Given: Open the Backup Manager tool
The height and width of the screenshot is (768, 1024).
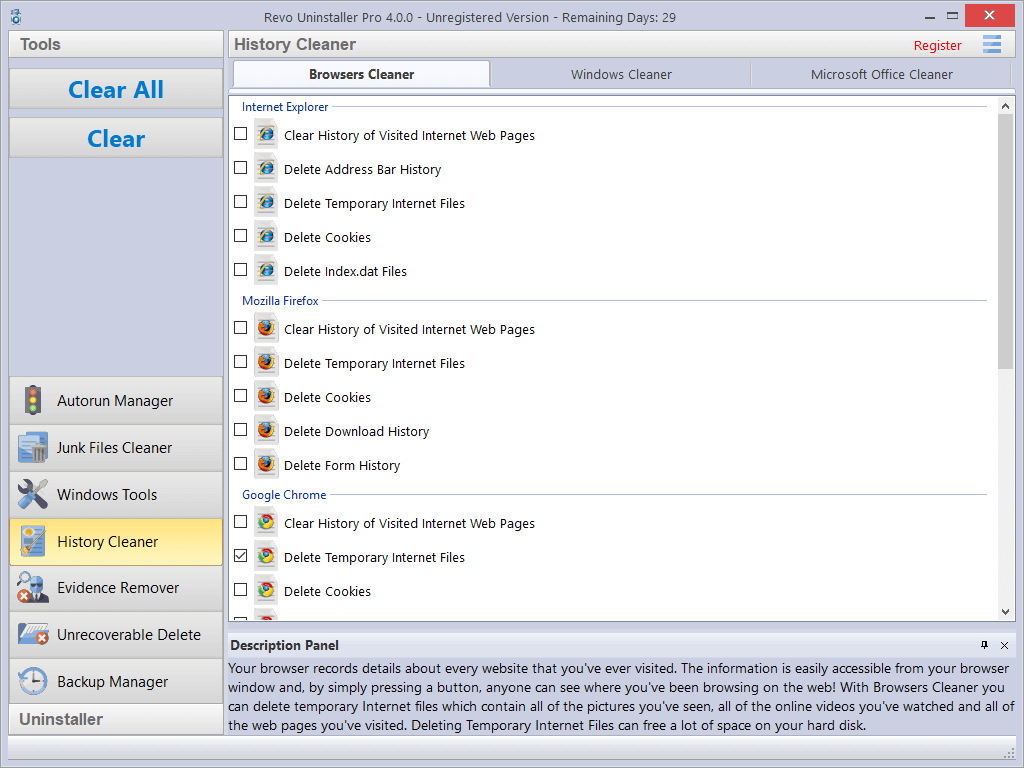Looking at the screenshot, I should pyautogui.click(x=116, y=681).
